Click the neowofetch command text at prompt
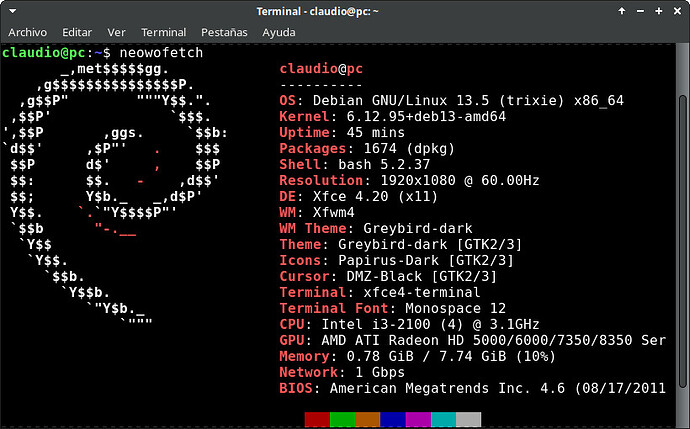This screenshot has width=690, height=429. (x=161, y=52)
